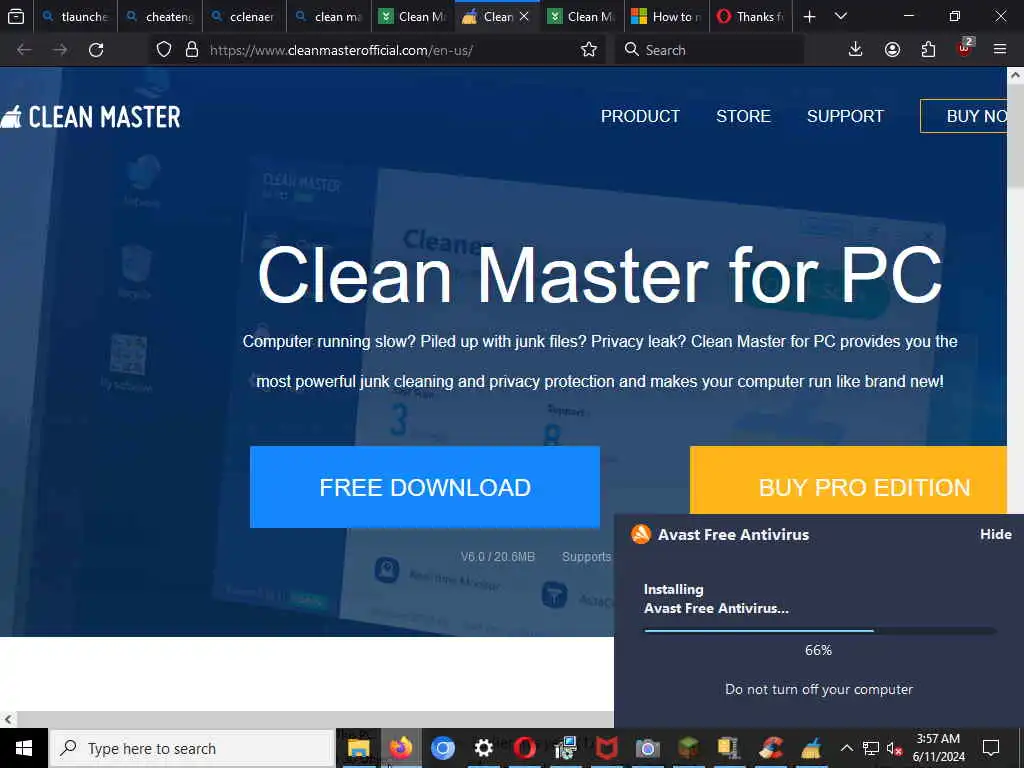Switch to the cclenaer search tab
This screenshot has height=768, width=1024.
(244, 16)
